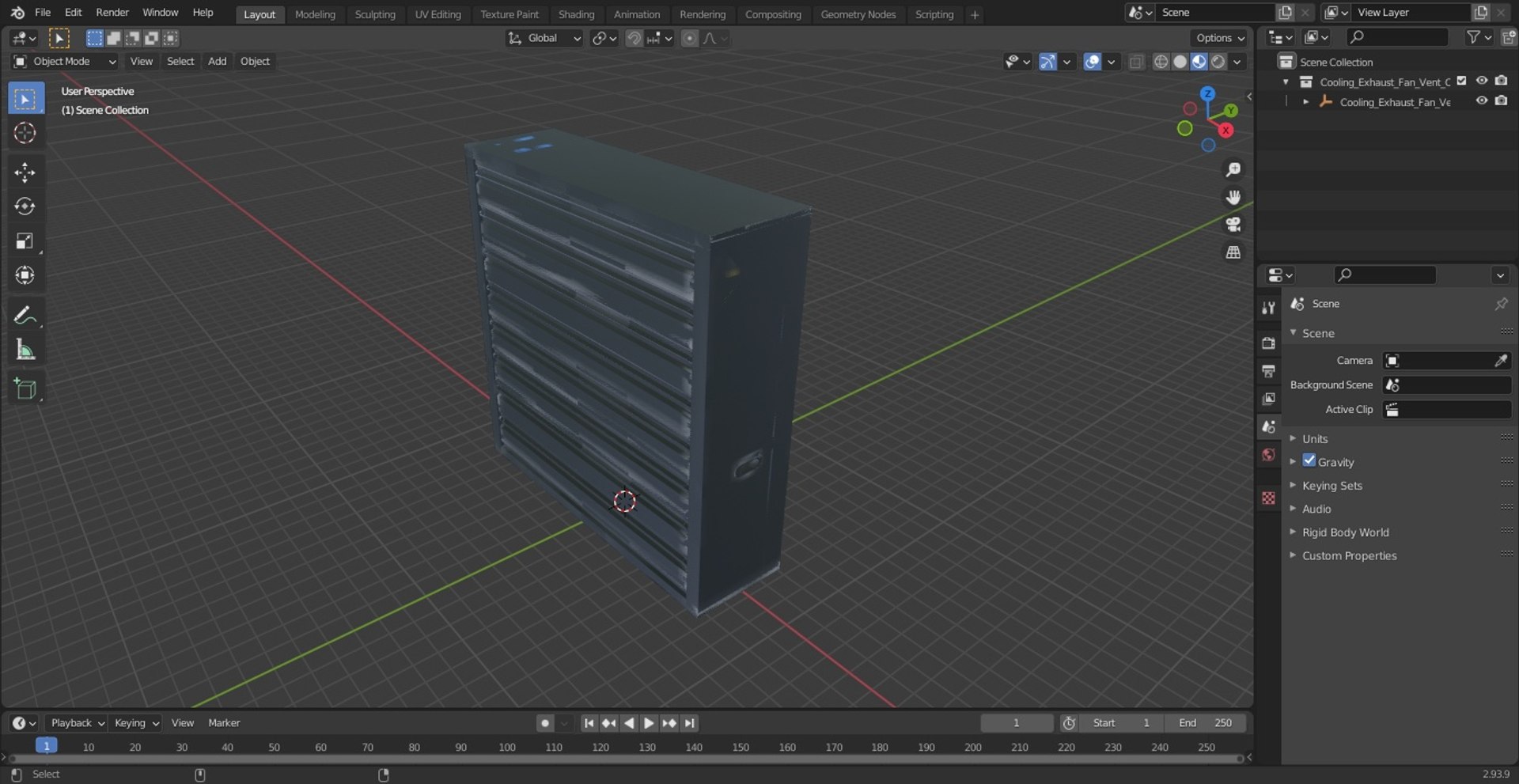Pick the Measure tool
Screen dimensions: 1519x784
tap(25, 350)
